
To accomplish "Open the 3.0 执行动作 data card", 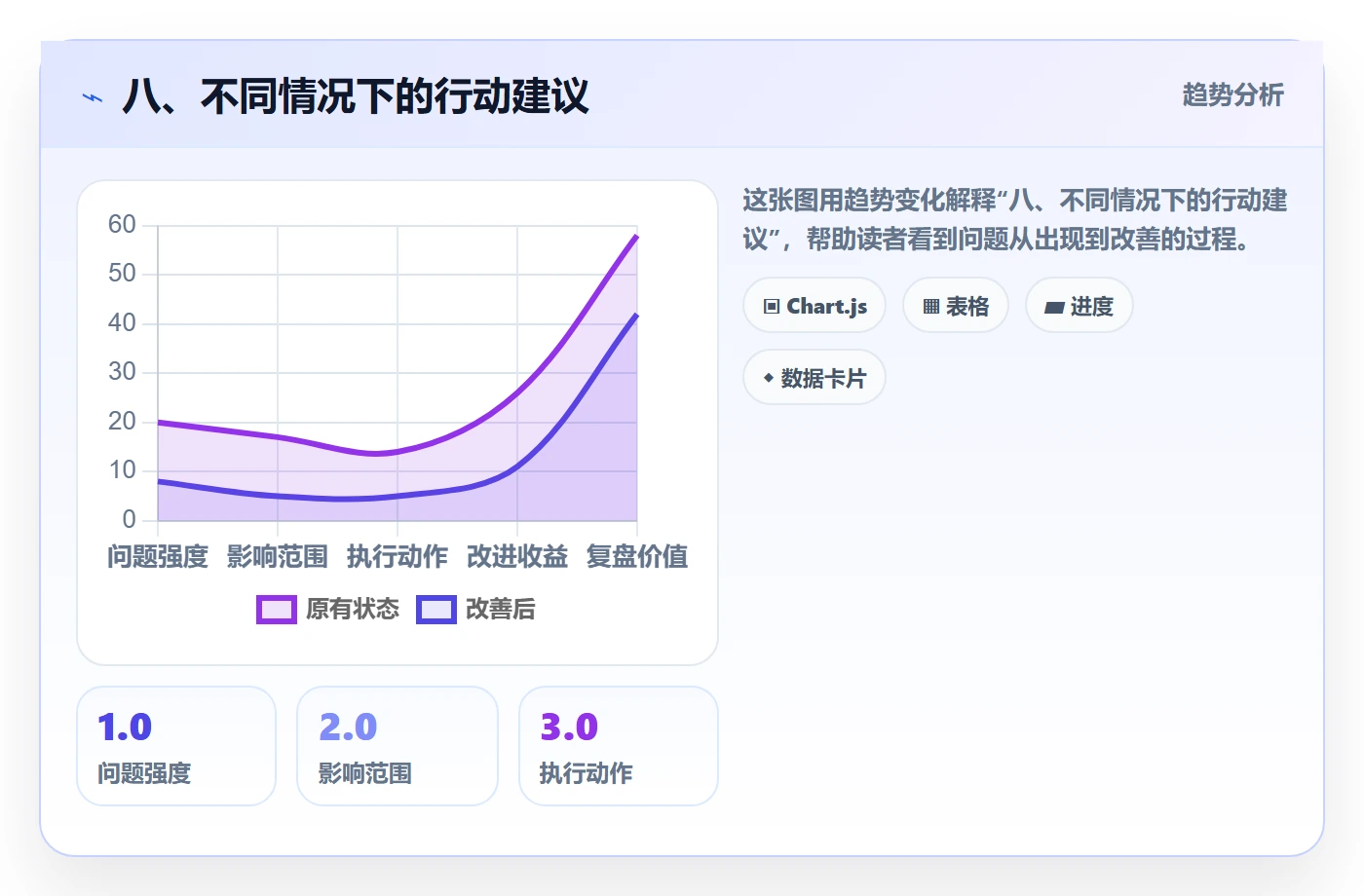I will (x=619, y=746).
